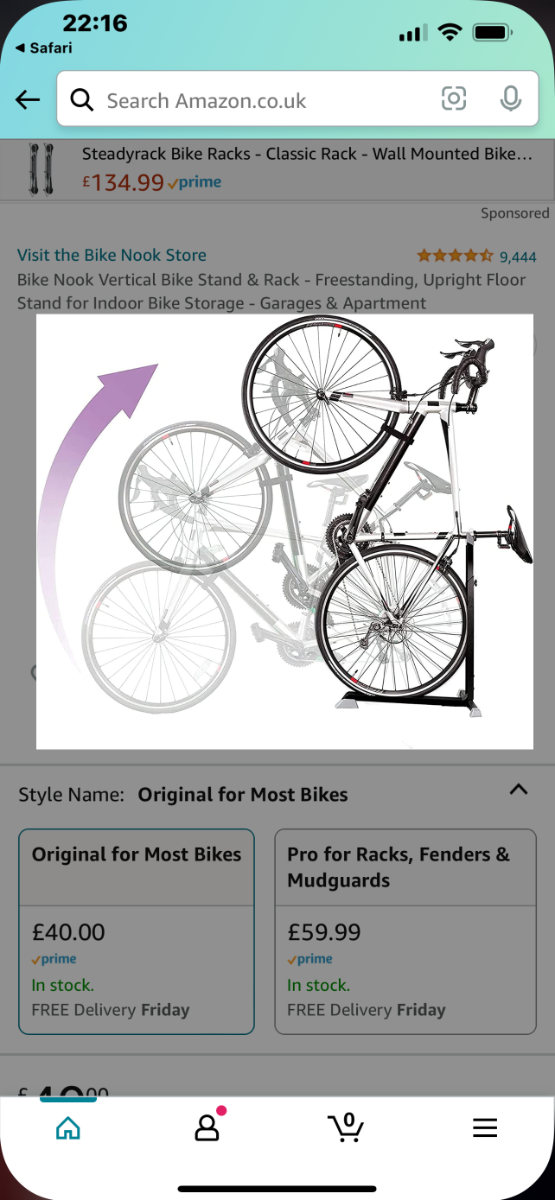Image resolution: width=555 pixels, height=1200 pixels.
Task: Open the 9,444 ratings count
Action: (518, 256)
